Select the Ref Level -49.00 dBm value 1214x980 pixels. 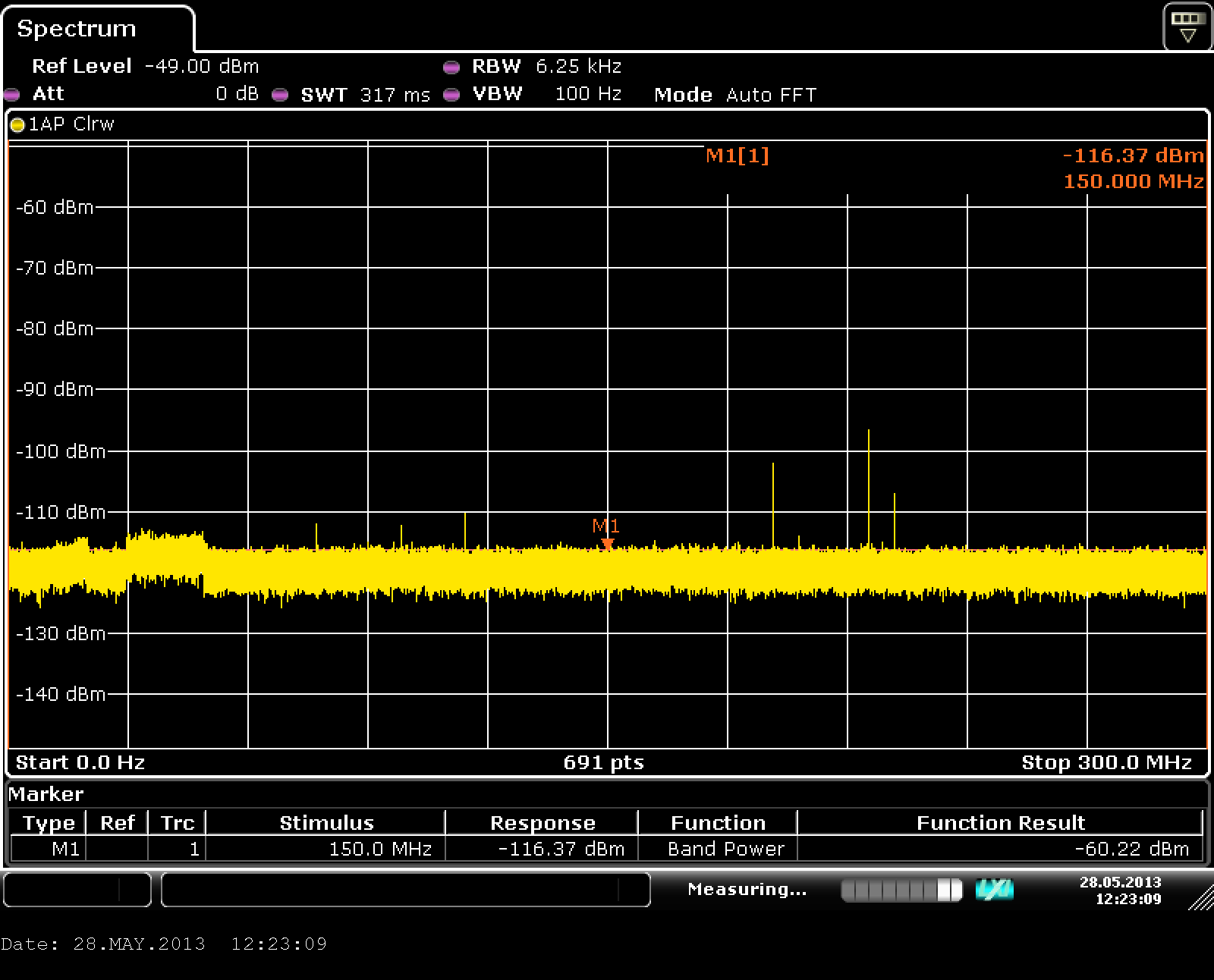coord(201,67)
